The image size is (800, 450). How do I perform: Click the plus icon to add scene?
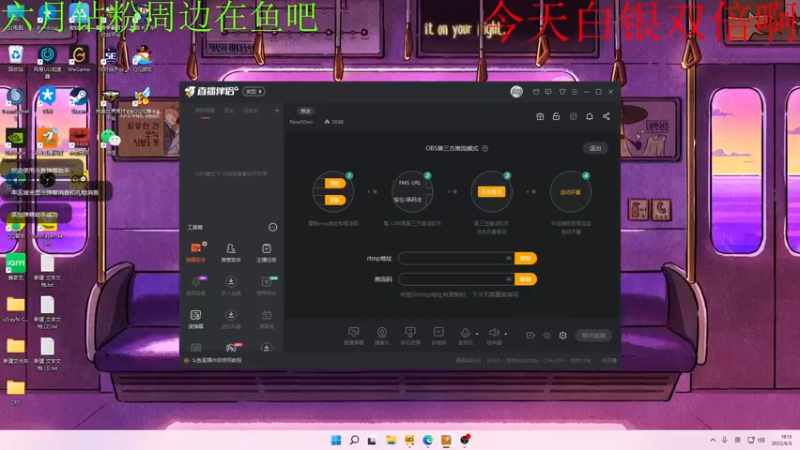pos(277,110)
